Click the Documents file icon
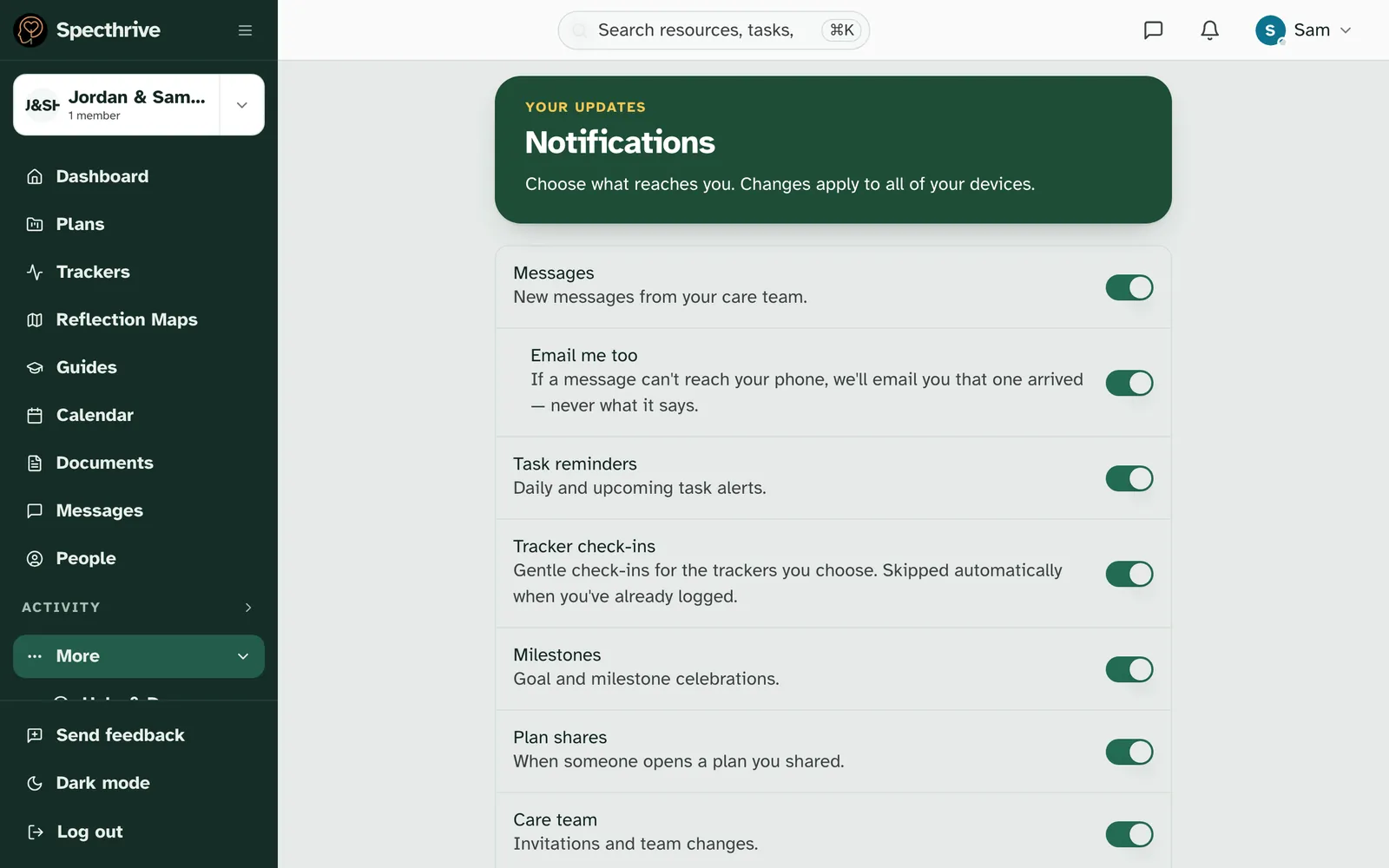 (35, 464)
